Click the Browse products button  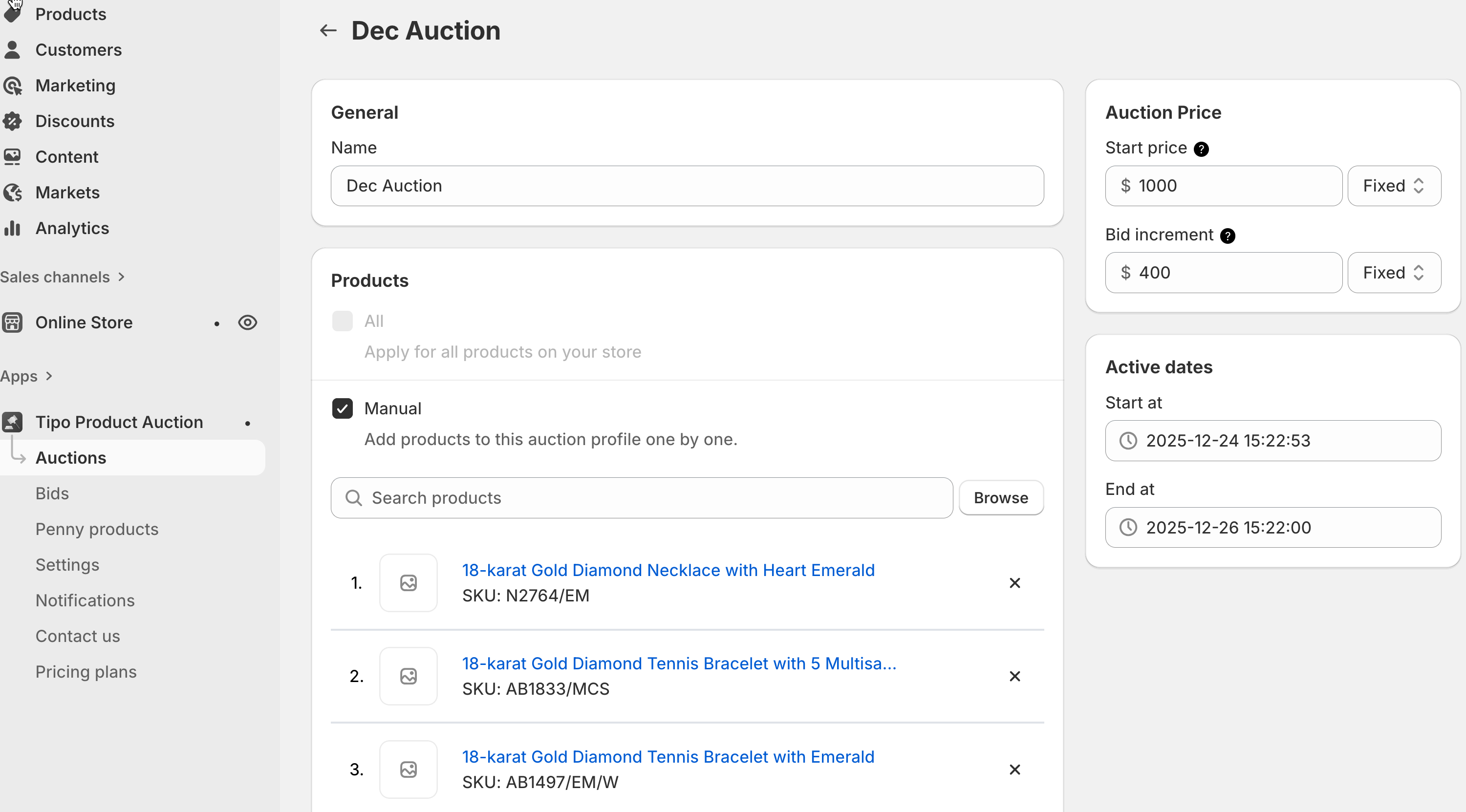(x=1000, y=498)
